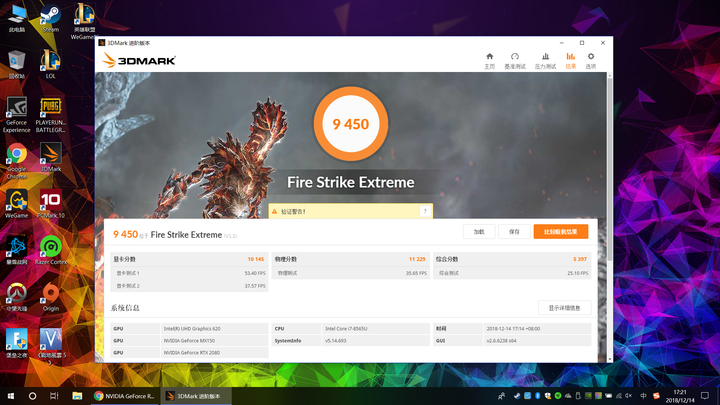Click the Windows Defender tray icon
720x405 pixels.
tap(547, 396)
